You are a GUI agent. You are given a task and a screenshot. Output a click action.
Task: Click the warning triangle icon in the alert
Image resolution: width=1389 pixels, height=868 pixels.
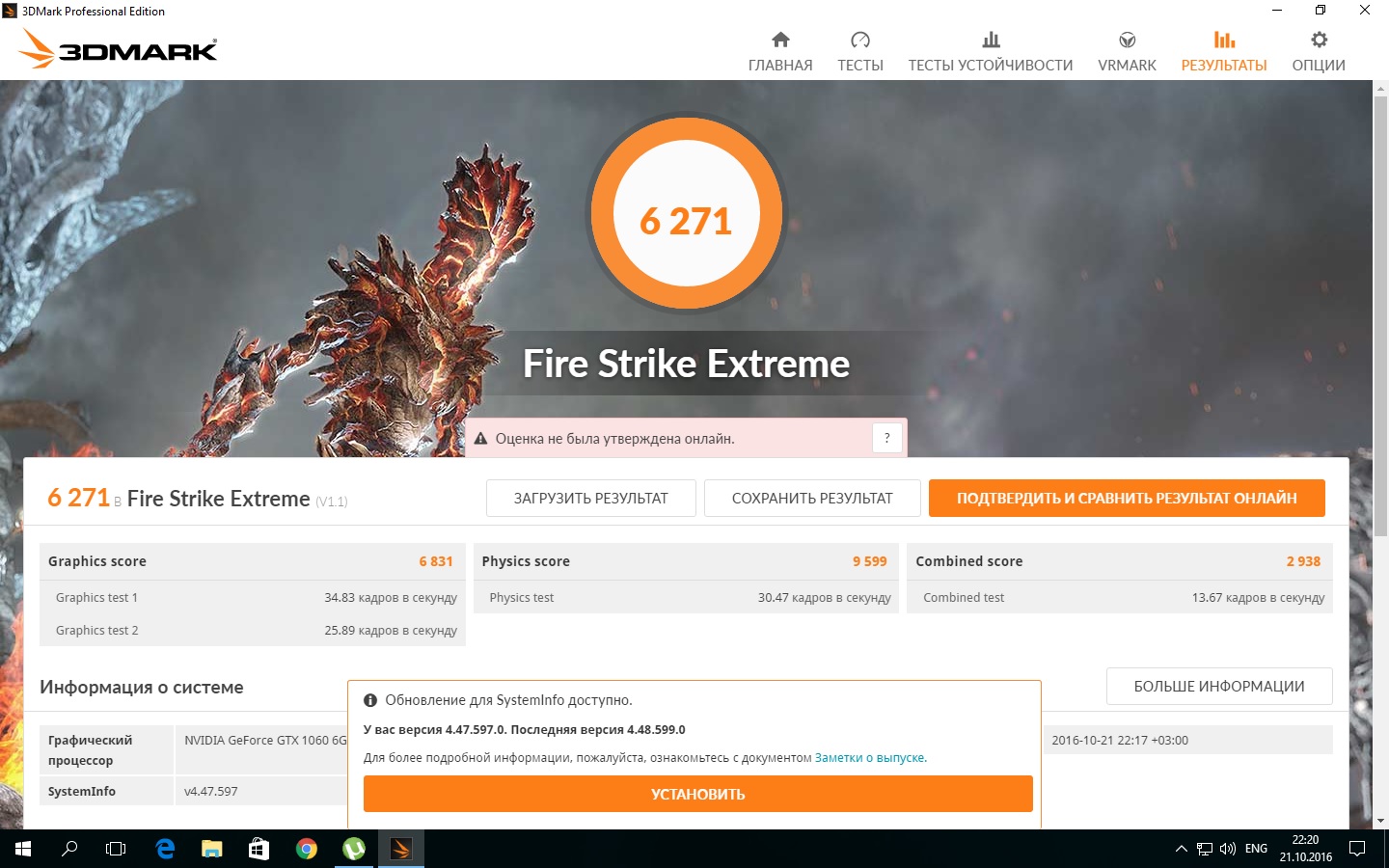[480, 439]
